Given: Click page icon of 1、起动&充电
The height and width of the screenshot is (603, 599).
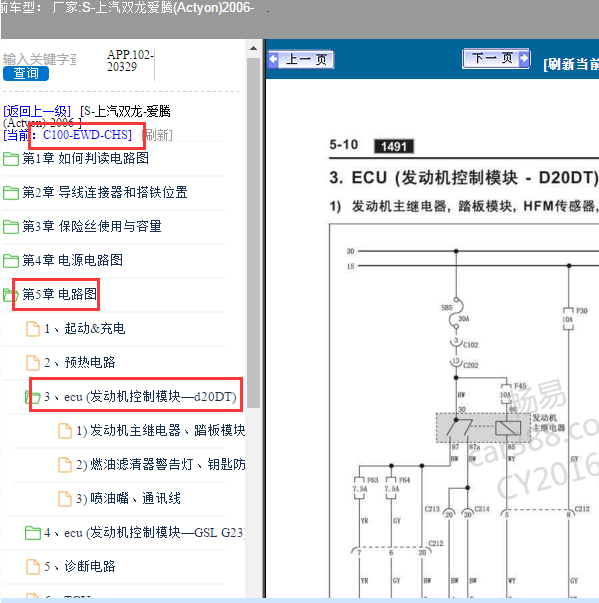Looking at the screenshot, I should [33, 329].
